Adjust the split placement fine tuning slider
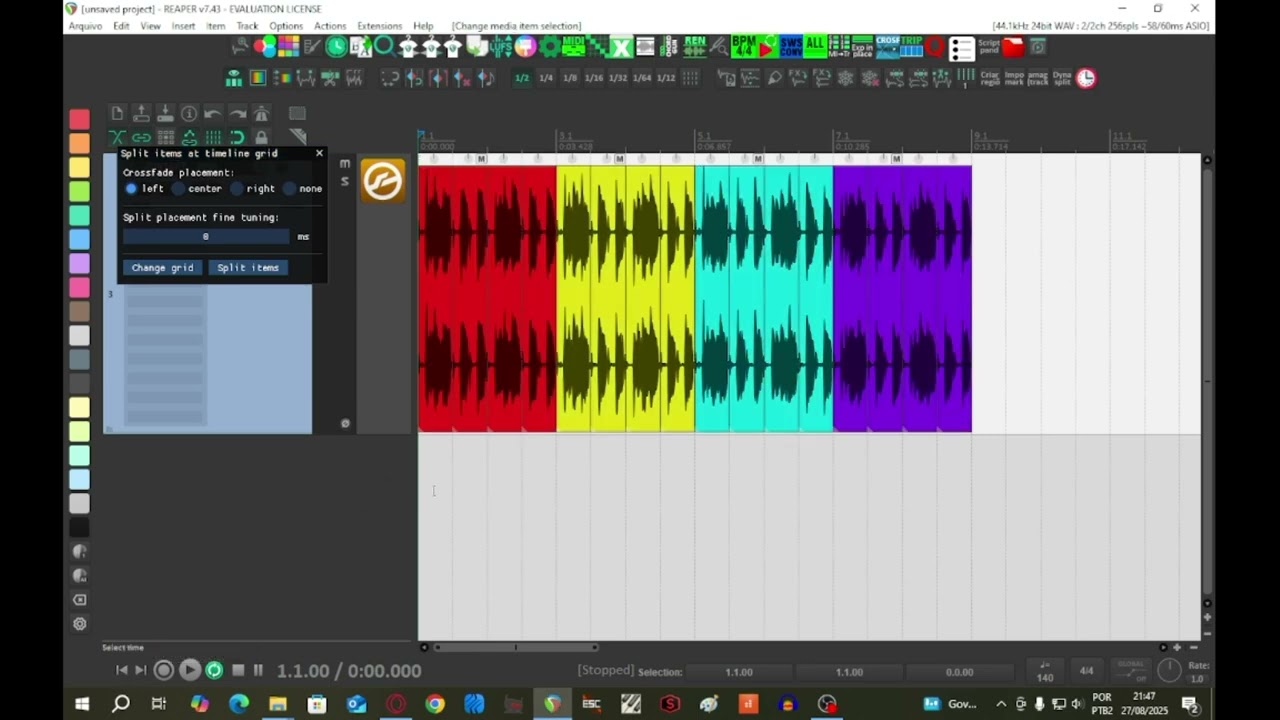Screen dimensions: 1280x720 click(x=206, y=236)
